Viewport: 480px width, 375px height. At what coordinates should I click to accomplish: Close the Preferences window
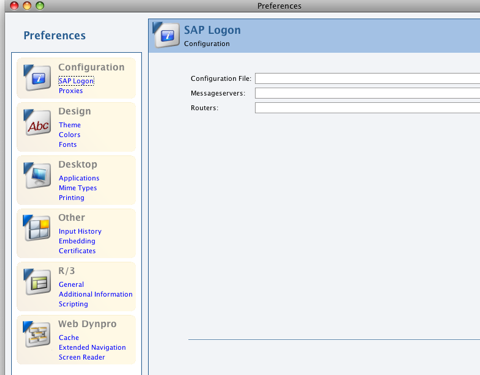(14, 5)
